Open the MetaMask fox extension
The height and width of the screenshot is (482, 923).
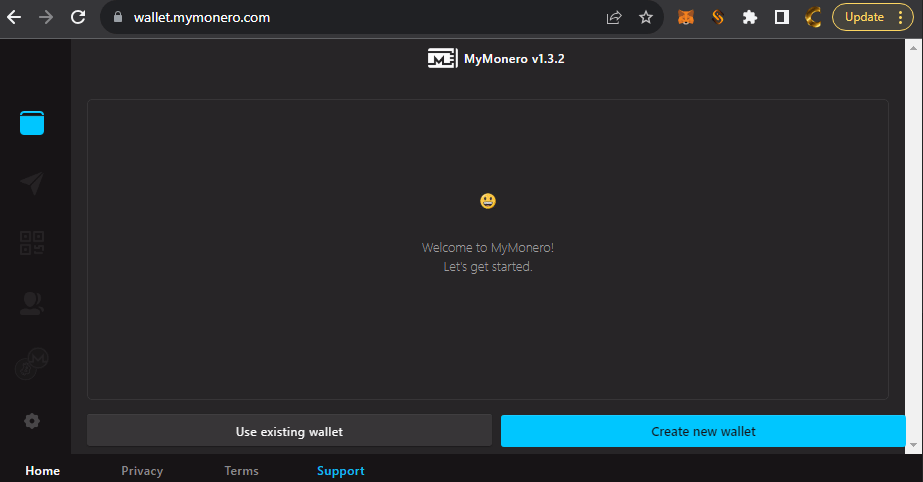click(x=686, y=17)
